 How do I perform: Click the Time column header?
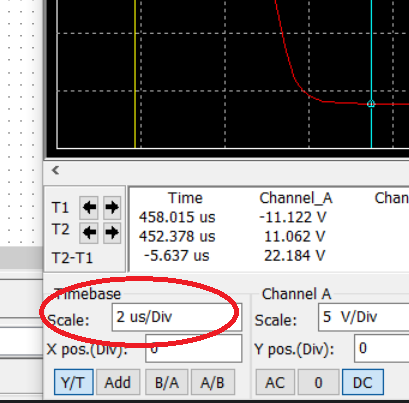185,198
